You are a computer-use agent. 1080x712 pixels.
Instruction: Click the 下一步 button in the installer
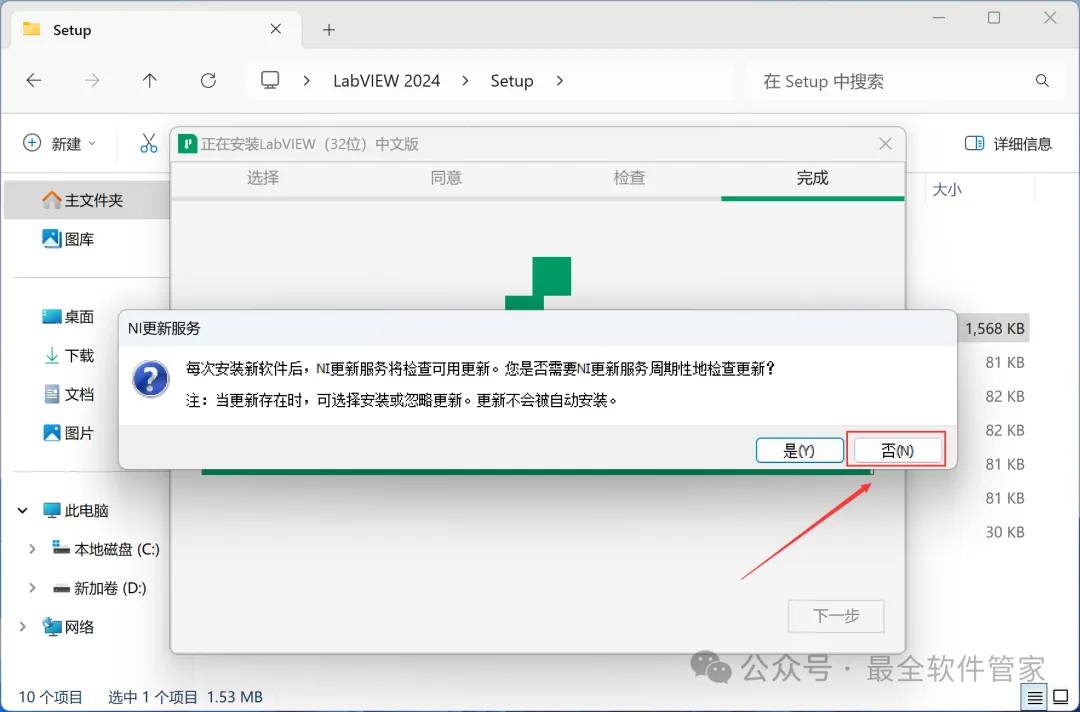(x=835, y=616)
